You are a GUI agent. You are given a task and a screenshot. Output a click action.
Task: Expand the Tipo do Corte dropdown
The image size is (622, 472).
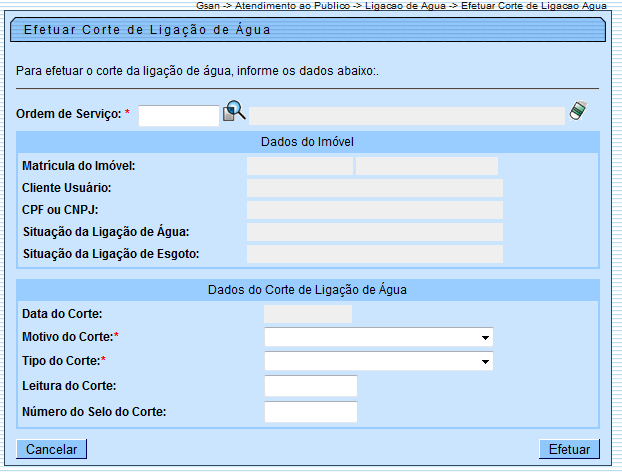pos(379,361)
